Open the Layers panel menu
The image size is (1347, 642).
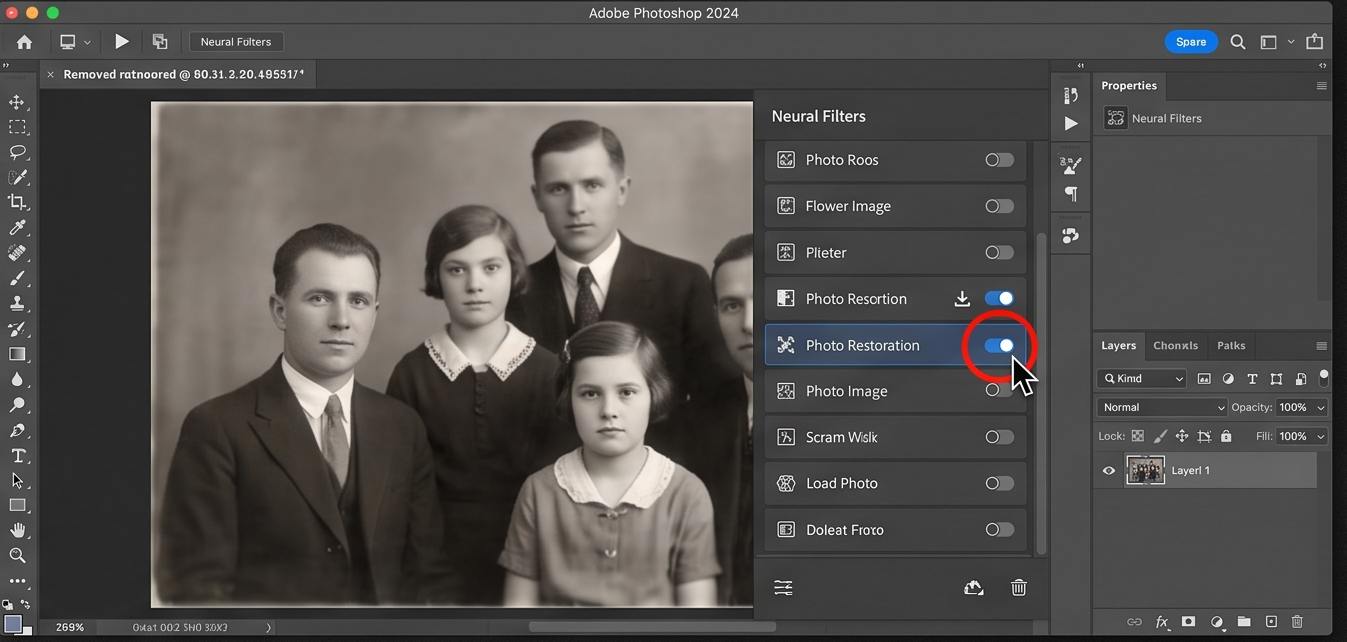coord(1321,346)
